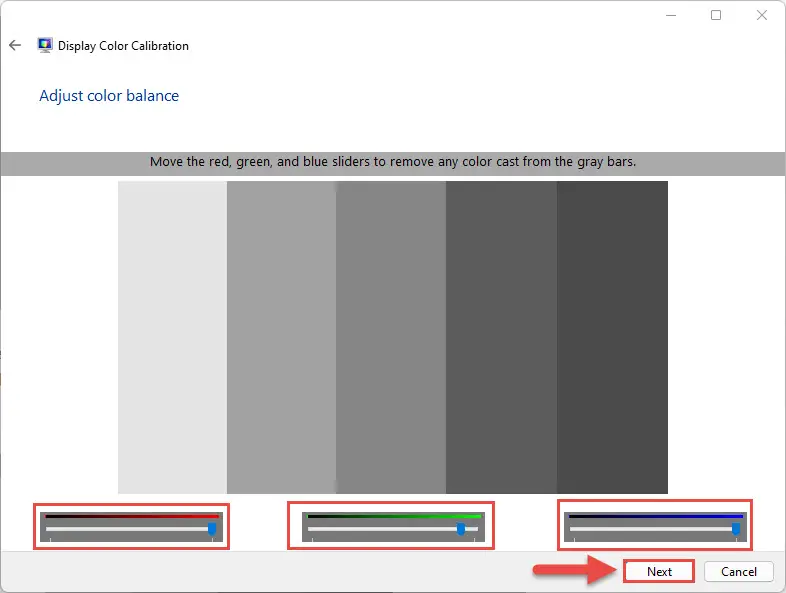The height and width of the screenshot is (593, 786).
Task: Click the darkest gray sample bar
Action: coord(612,337)
